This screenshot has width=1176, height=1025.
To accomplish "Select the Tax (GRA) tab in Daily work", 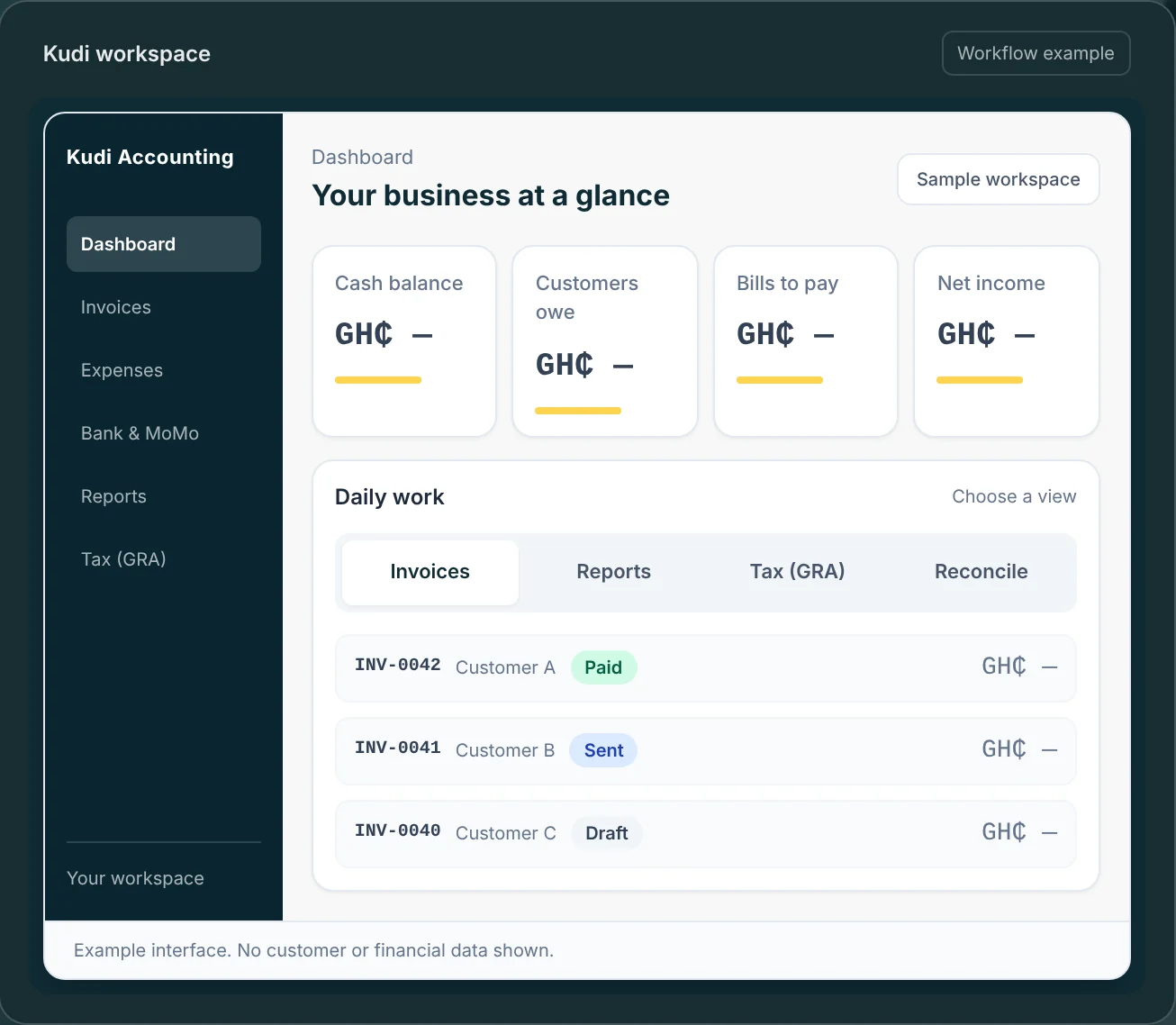I will (798, 572).
